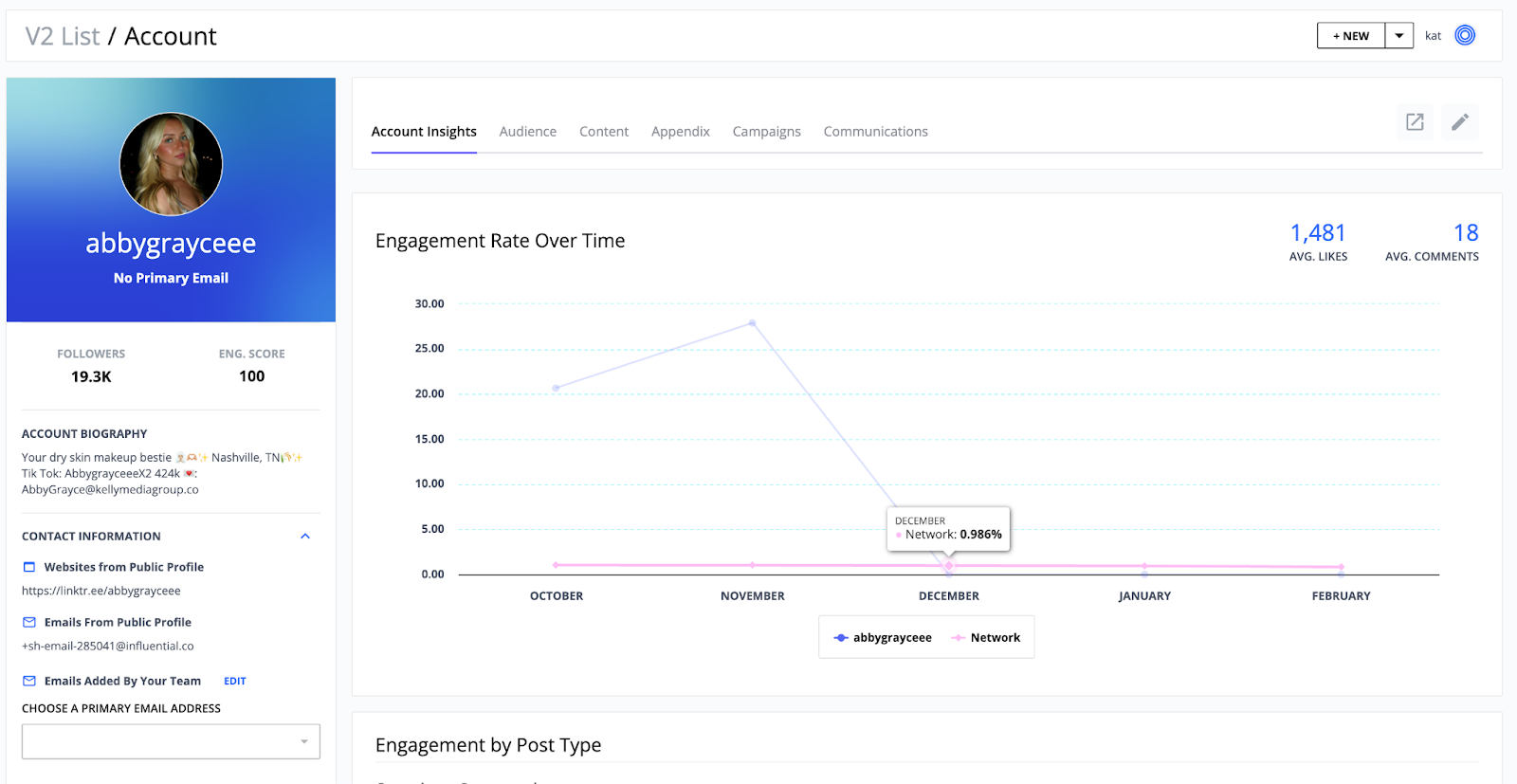Click the 19.3K followers value
This screenshot has height=784, width=1517.
pos(91,376)
